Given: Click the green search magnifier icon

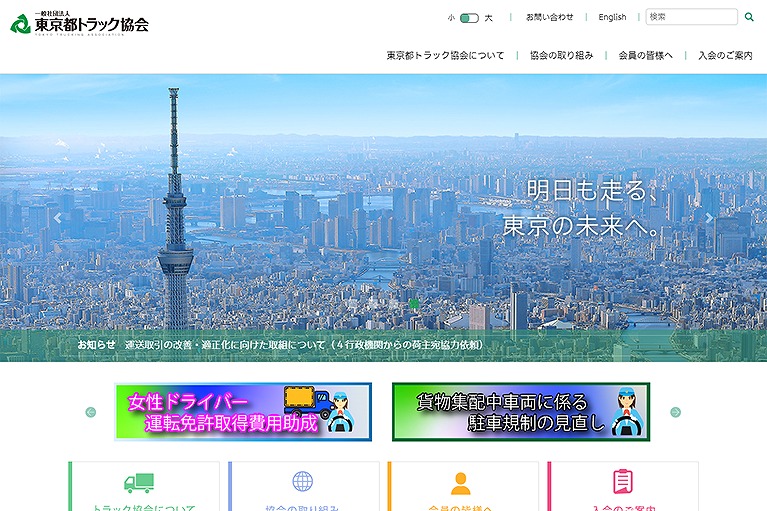Looking at the screenshot, I should [x=749, y=17].
